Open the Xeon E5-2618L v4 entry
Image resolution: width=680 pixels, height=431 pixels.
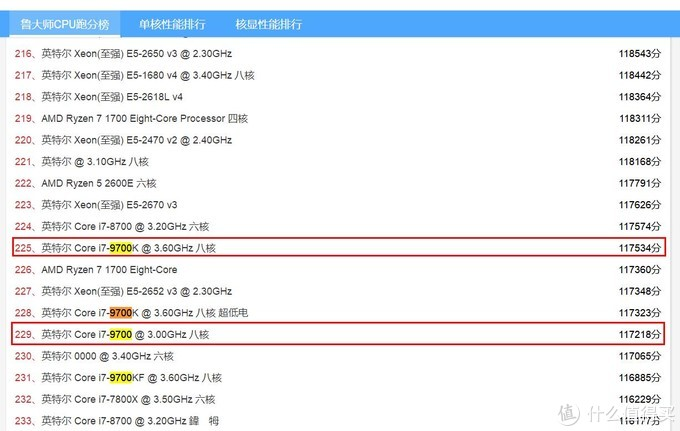click(112, 97)
